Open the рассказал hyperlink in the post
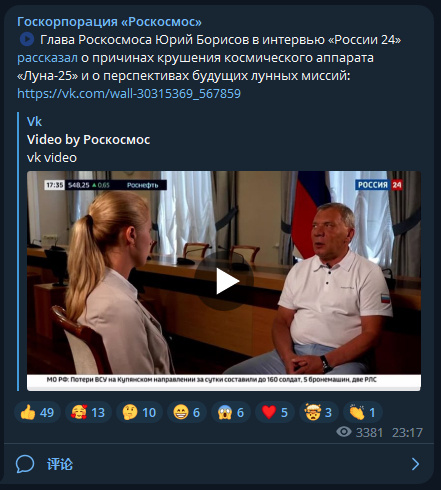441x490 pixels. tap(47, 58)
